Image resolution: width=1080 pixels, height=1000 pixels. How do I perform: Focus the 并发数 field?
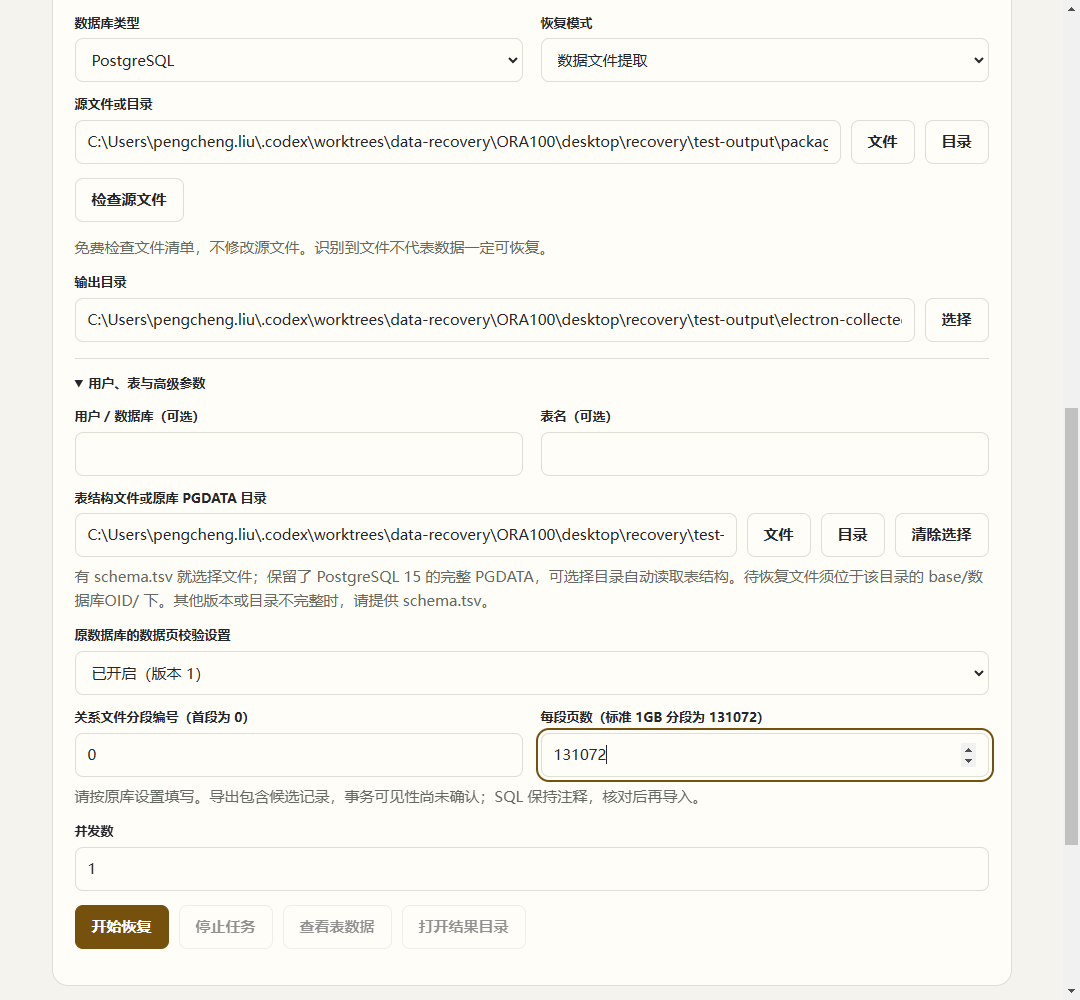(532, 868)
